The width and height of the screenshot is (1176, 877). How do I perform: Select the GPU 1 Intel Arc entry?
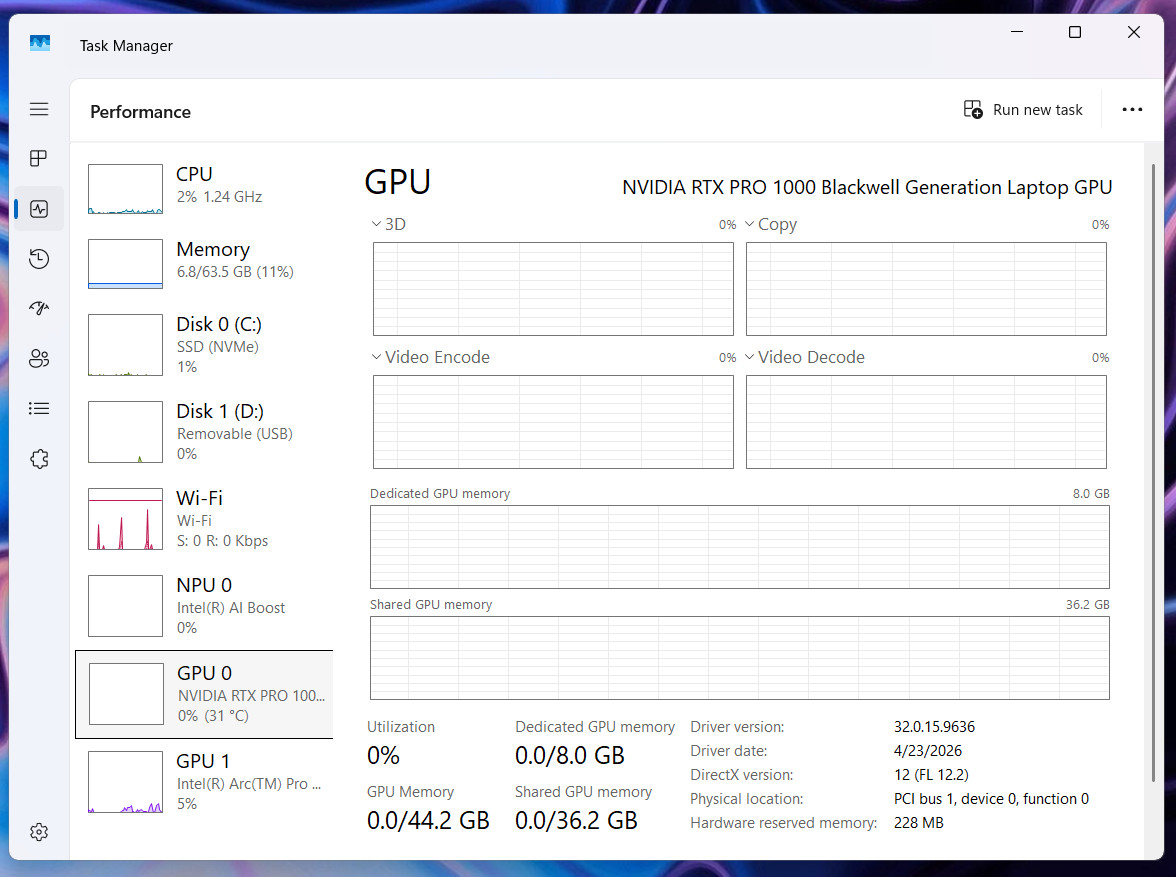[204, 782]
